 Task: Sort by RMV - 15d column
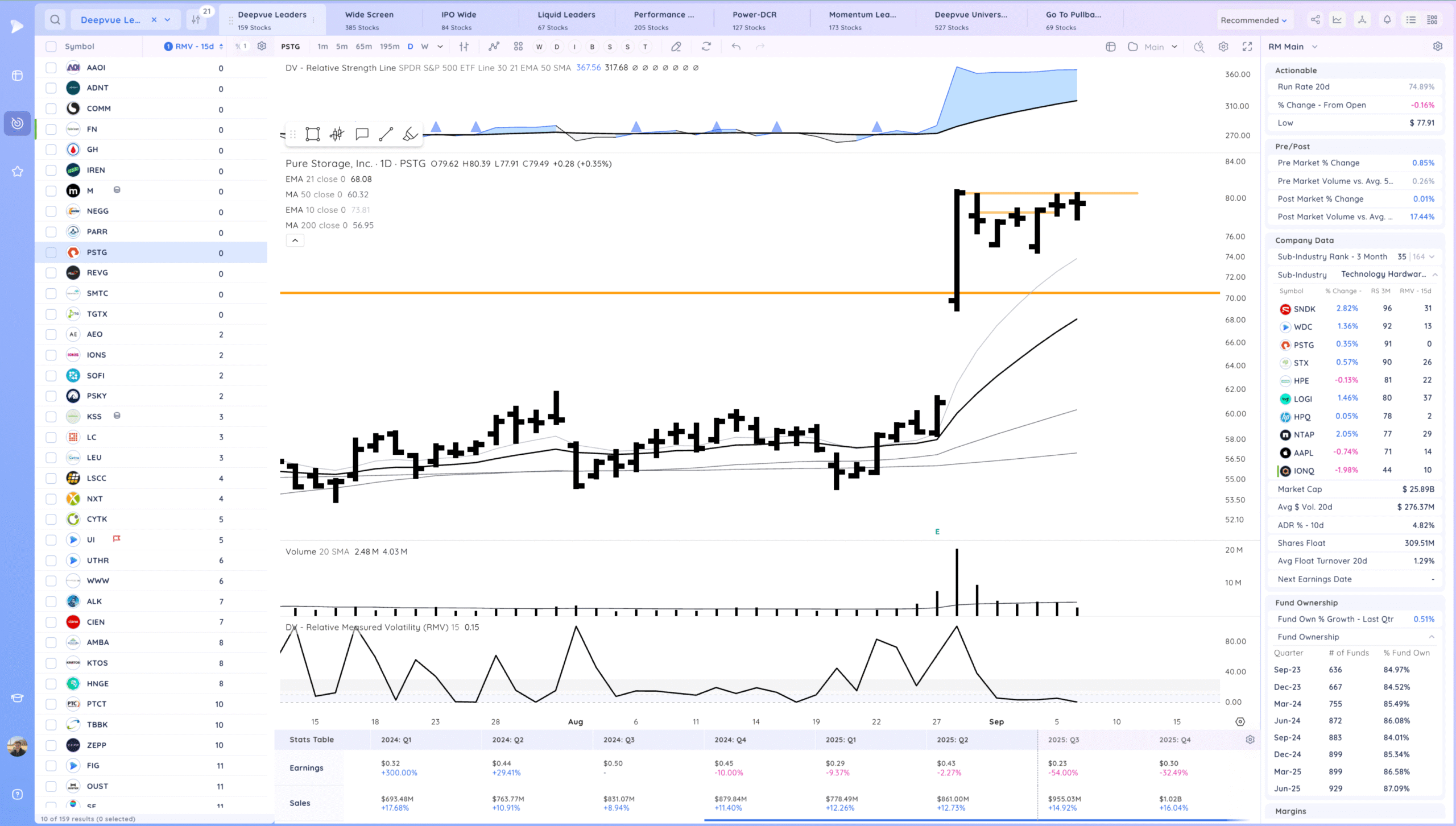tap(194, 46)
